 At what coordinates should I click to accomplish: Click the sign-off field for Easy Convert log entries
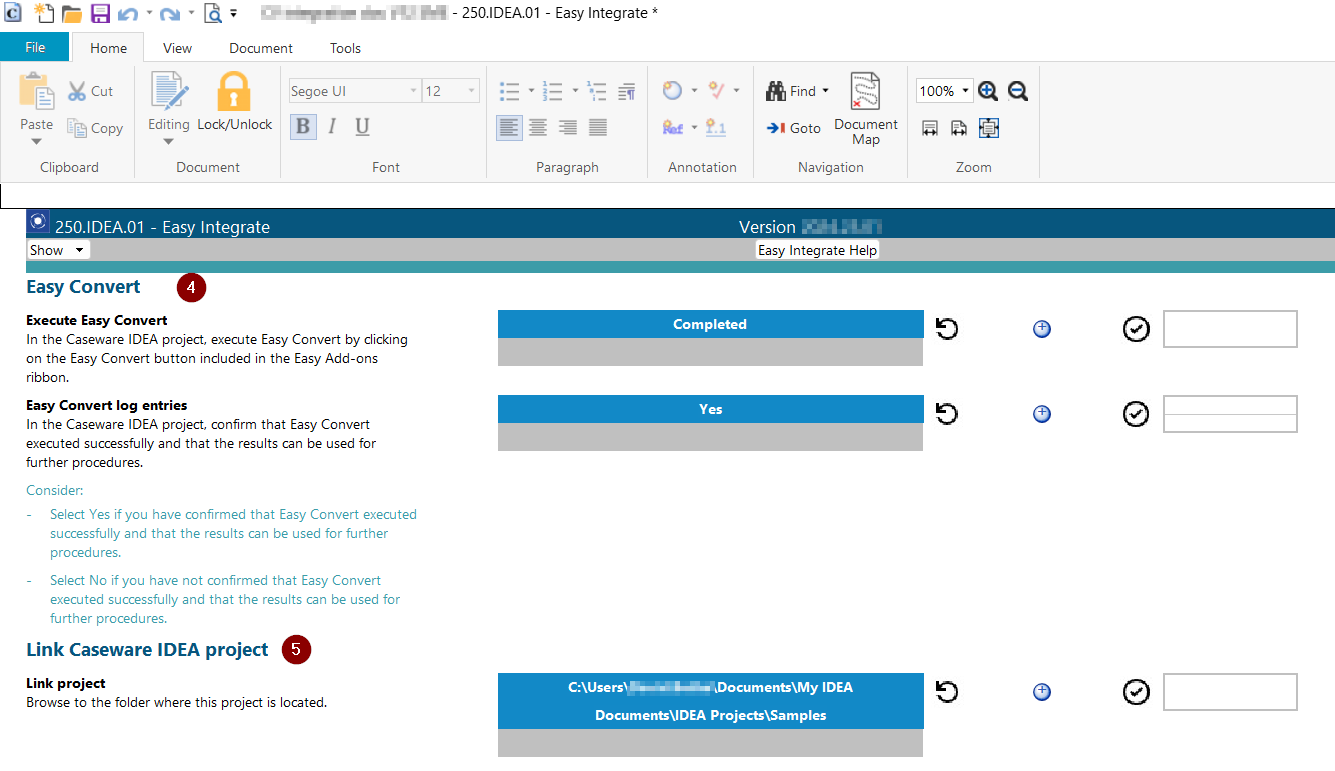coord(1230,414)
